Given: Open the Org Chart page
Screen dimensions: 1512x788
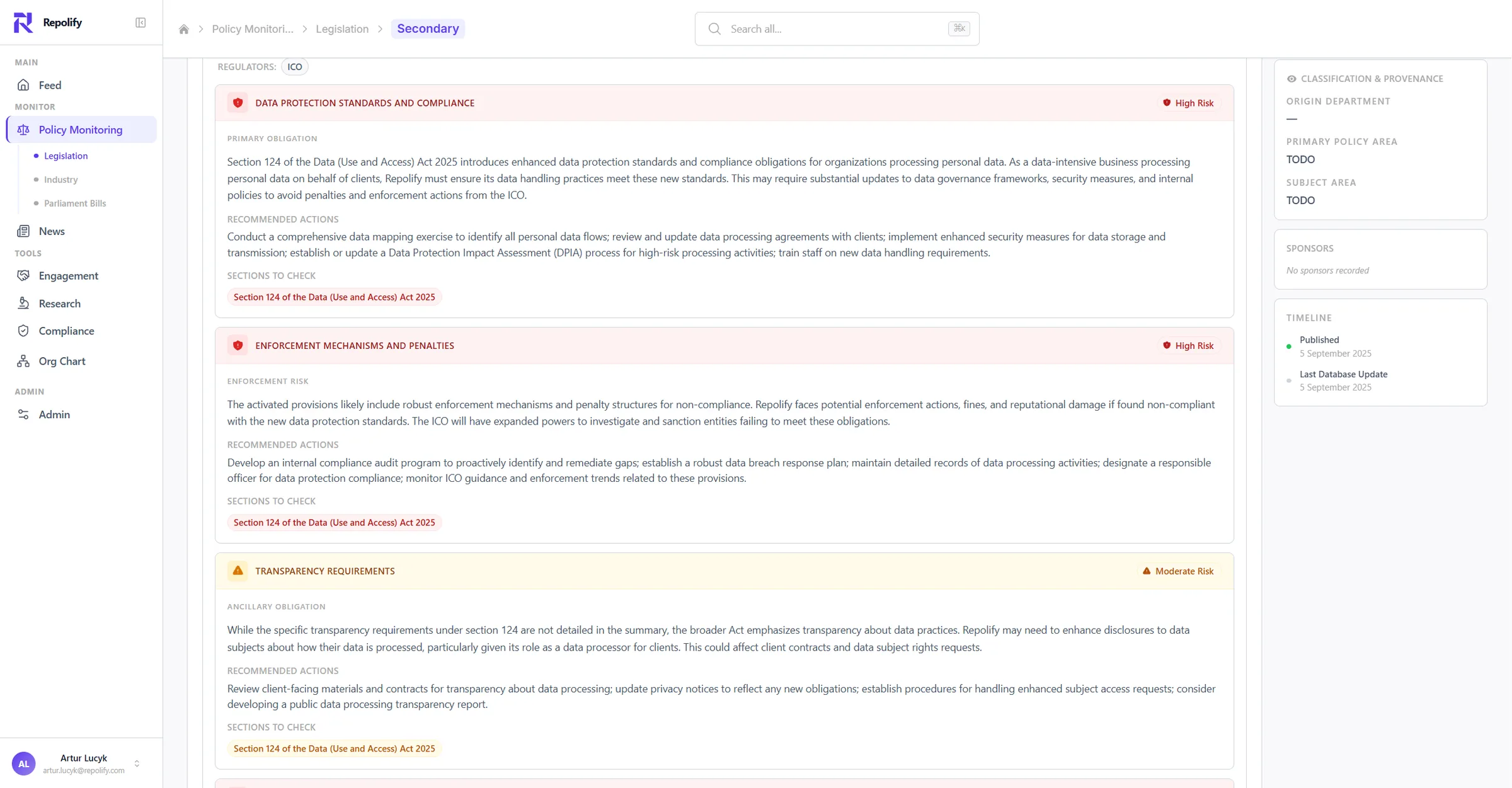Looking at the screenshot, I should pyautogui.click(x=81, y=362).
